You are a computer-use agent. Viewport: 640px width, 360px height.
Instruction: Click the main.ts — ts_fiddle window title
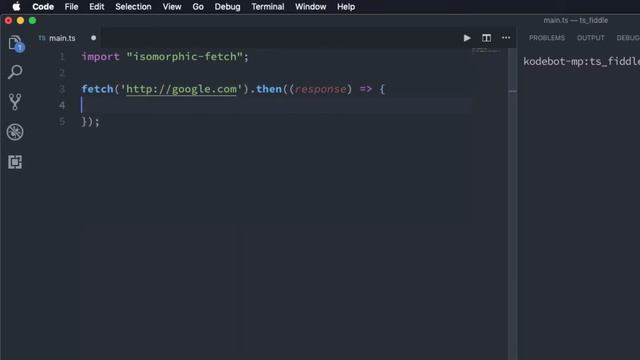[x=576, y=20]
